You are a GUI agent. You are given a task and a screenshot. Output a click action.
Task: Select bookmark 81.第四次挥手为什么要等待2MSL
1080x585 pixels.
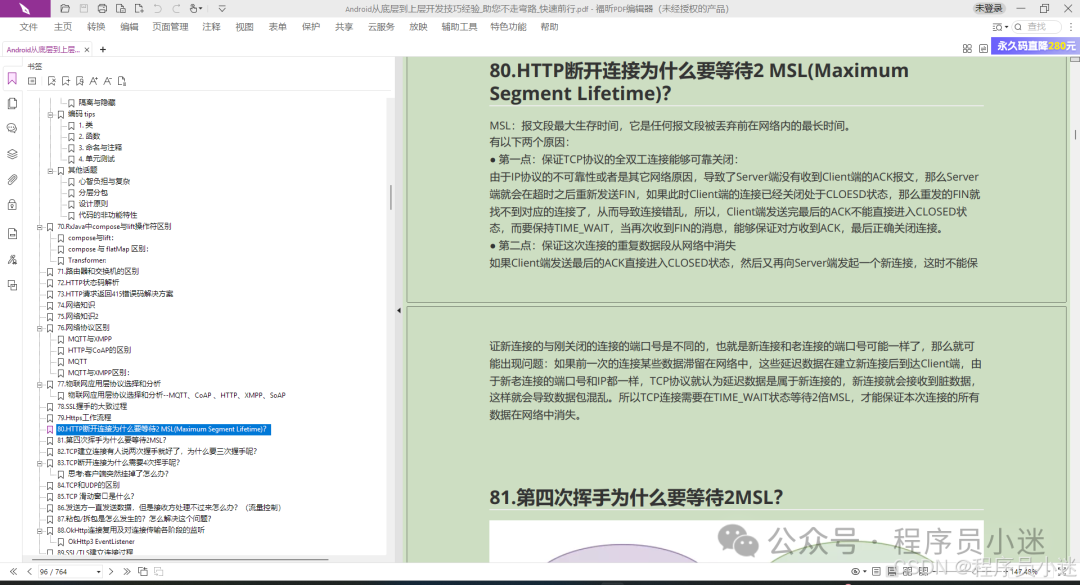(x=112, y=440)
